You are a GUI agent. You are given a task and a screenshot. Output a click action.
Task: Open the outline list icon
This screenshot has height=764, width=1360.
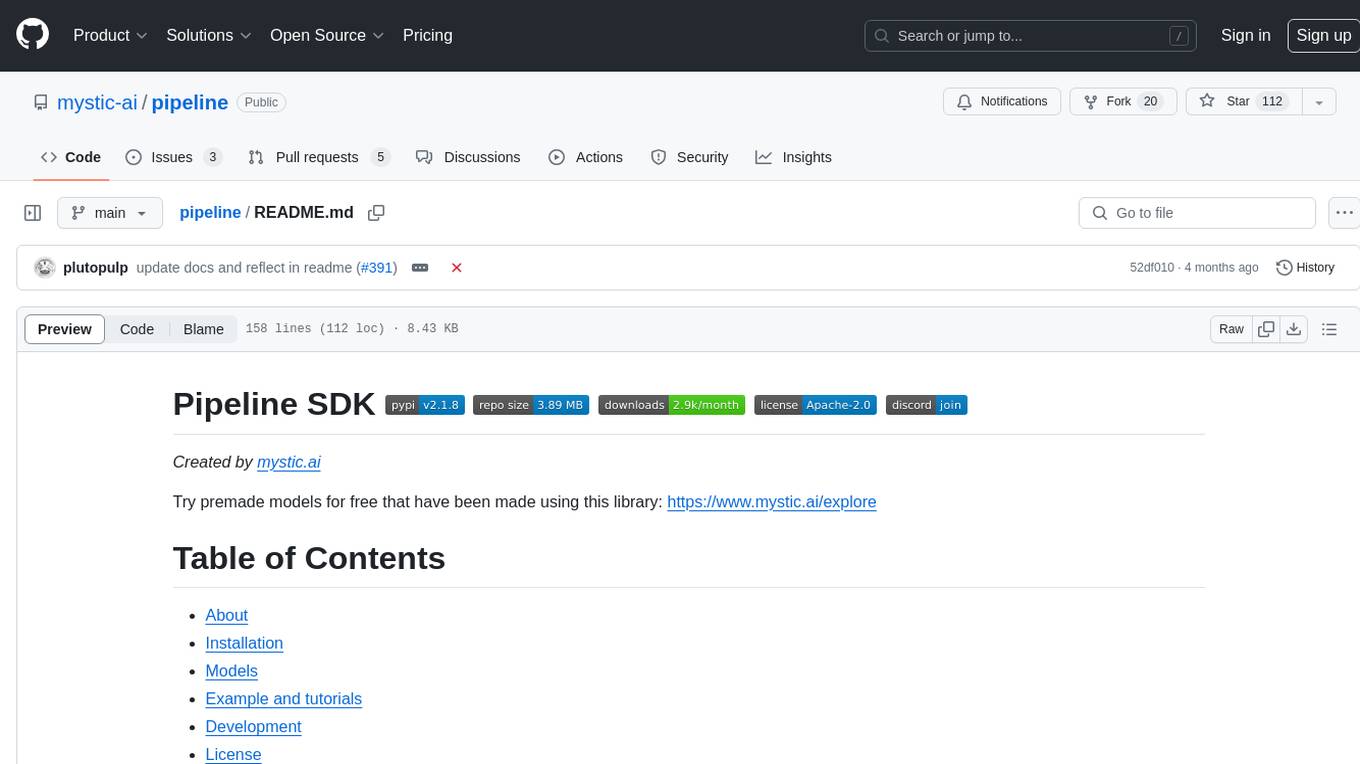(1329, 329)
